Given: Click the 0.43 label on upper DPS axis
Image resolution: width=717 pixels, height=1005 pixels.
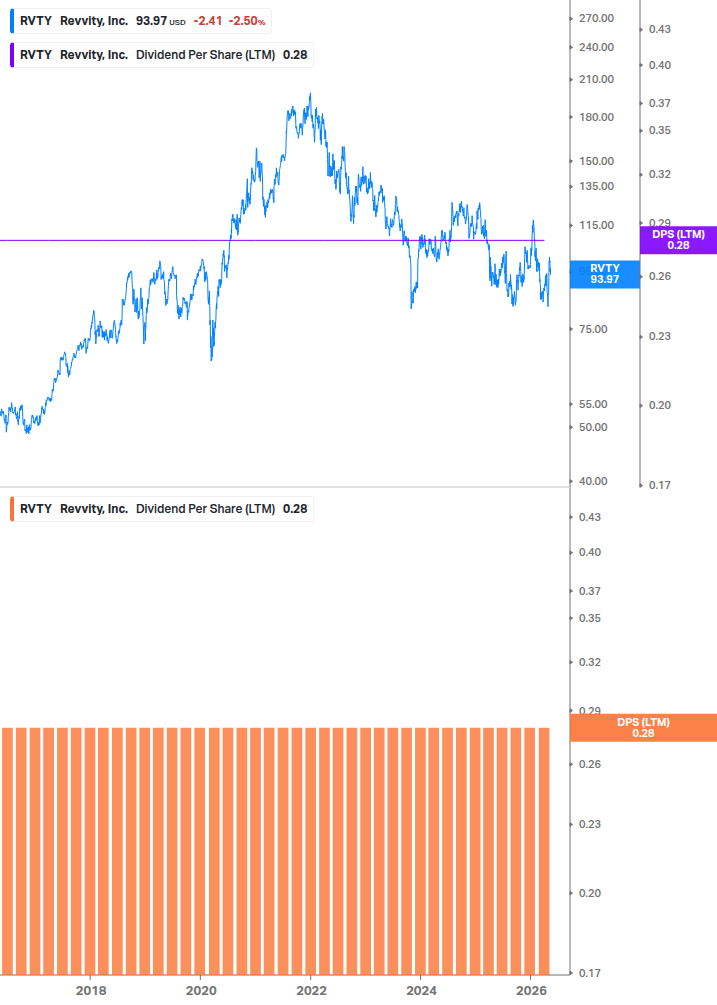Looking at the screenshot, I should click(660, 29).
